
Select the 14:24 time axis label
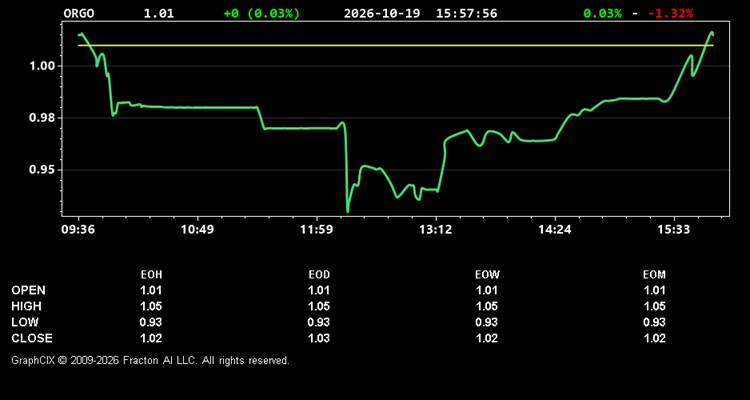click(555, 230)
